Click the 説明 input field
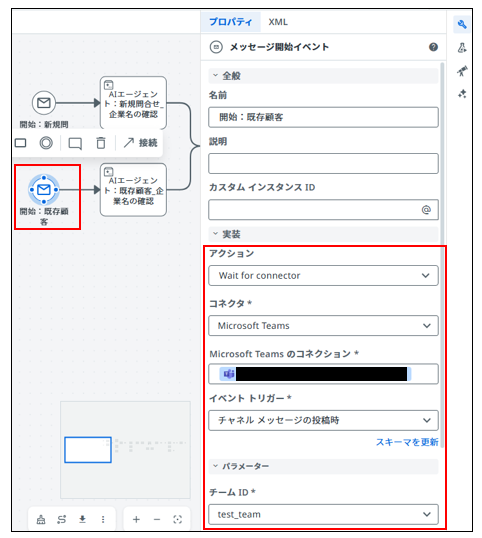The height and width of the screenshot is (538, 482). [323, 163]
